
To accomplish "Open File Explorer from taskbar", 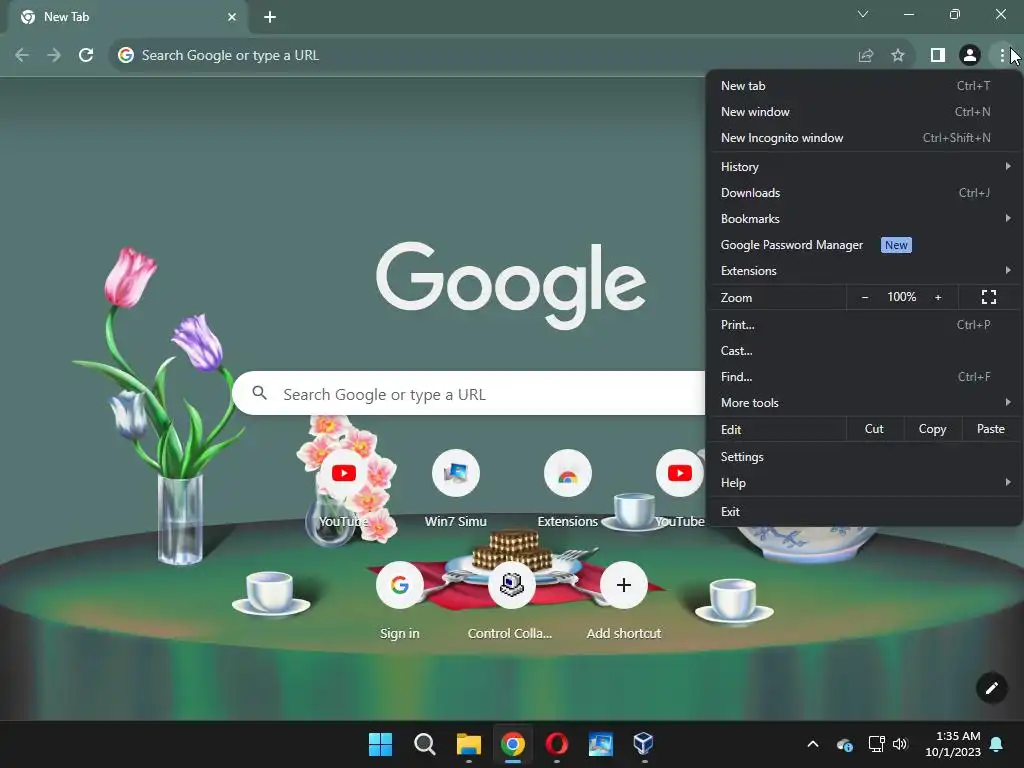I will point(468,744).
